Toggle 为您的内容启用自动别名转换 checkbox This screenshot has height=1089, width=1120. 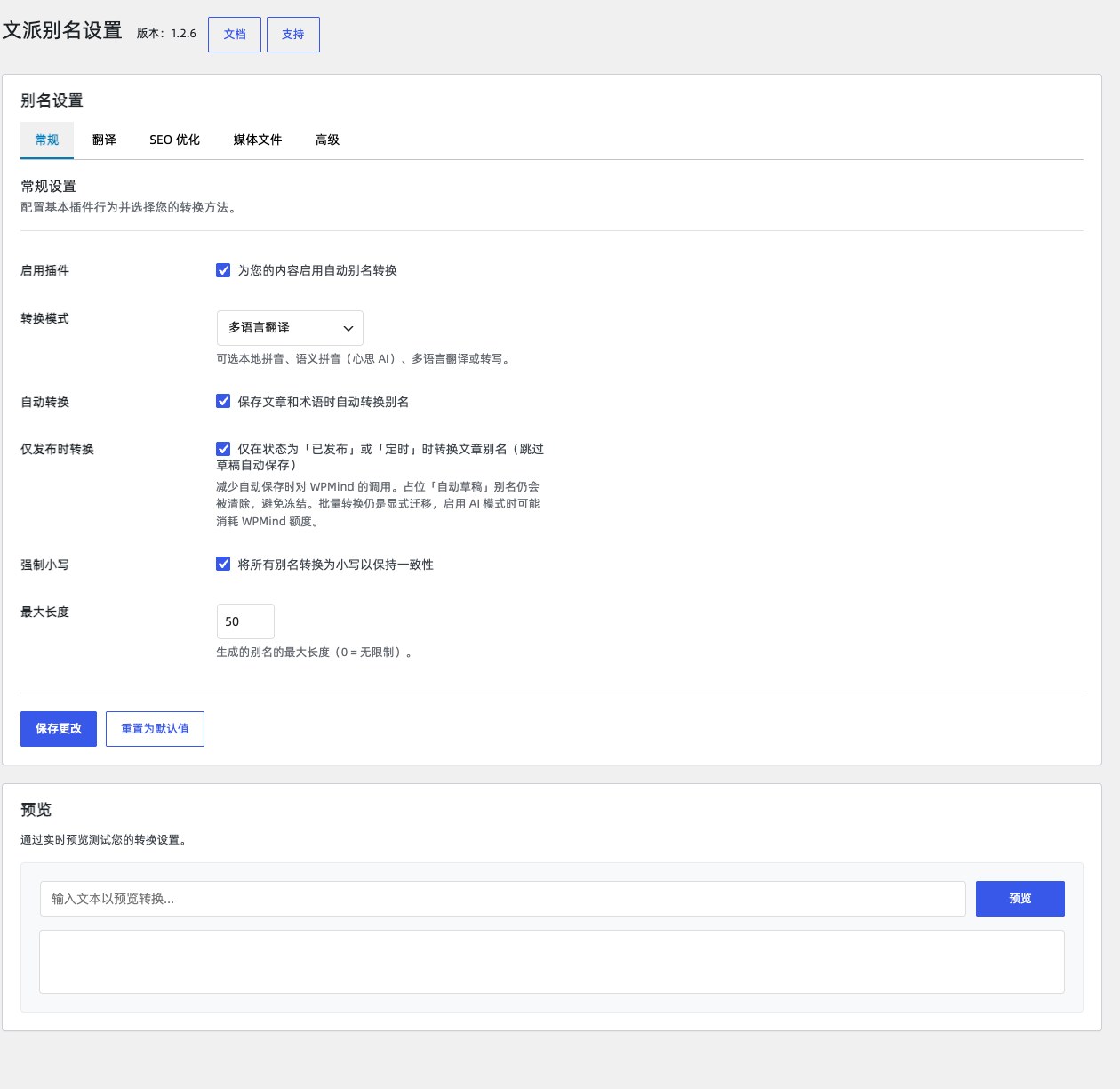coord(223,270)
